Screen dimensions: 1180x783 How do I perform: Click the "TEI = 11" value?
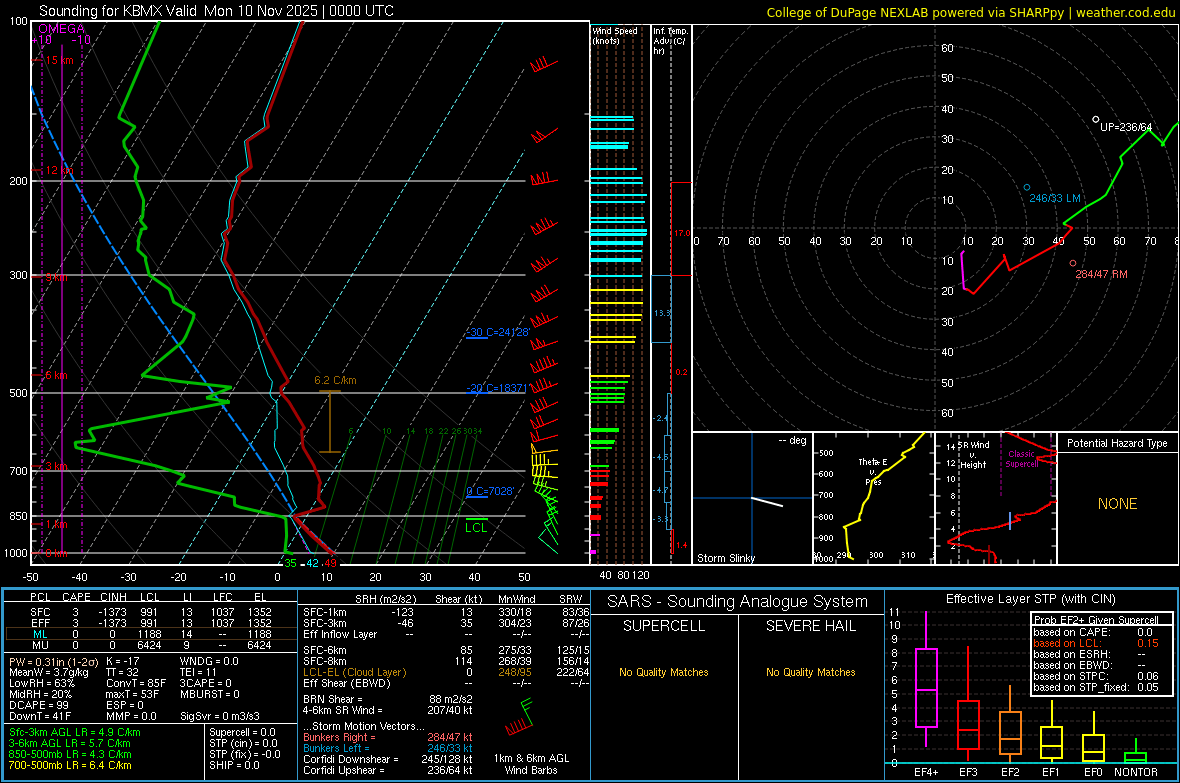(x=198, y=672)
